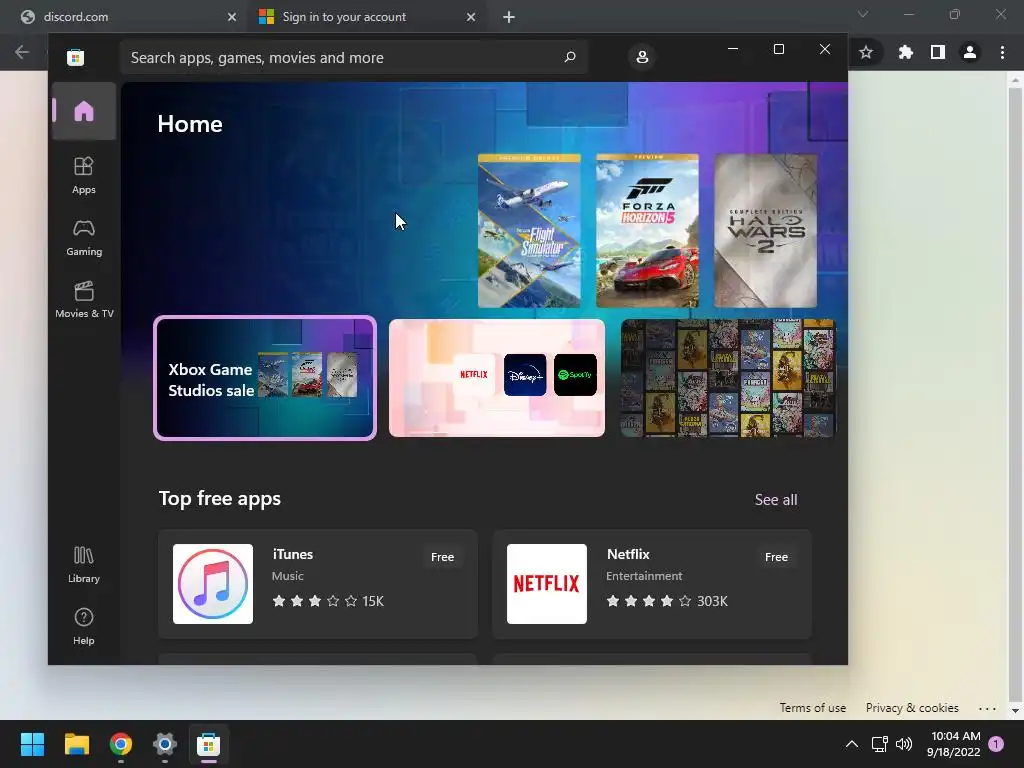Open volume speaker tray icon

coord(904,744)
